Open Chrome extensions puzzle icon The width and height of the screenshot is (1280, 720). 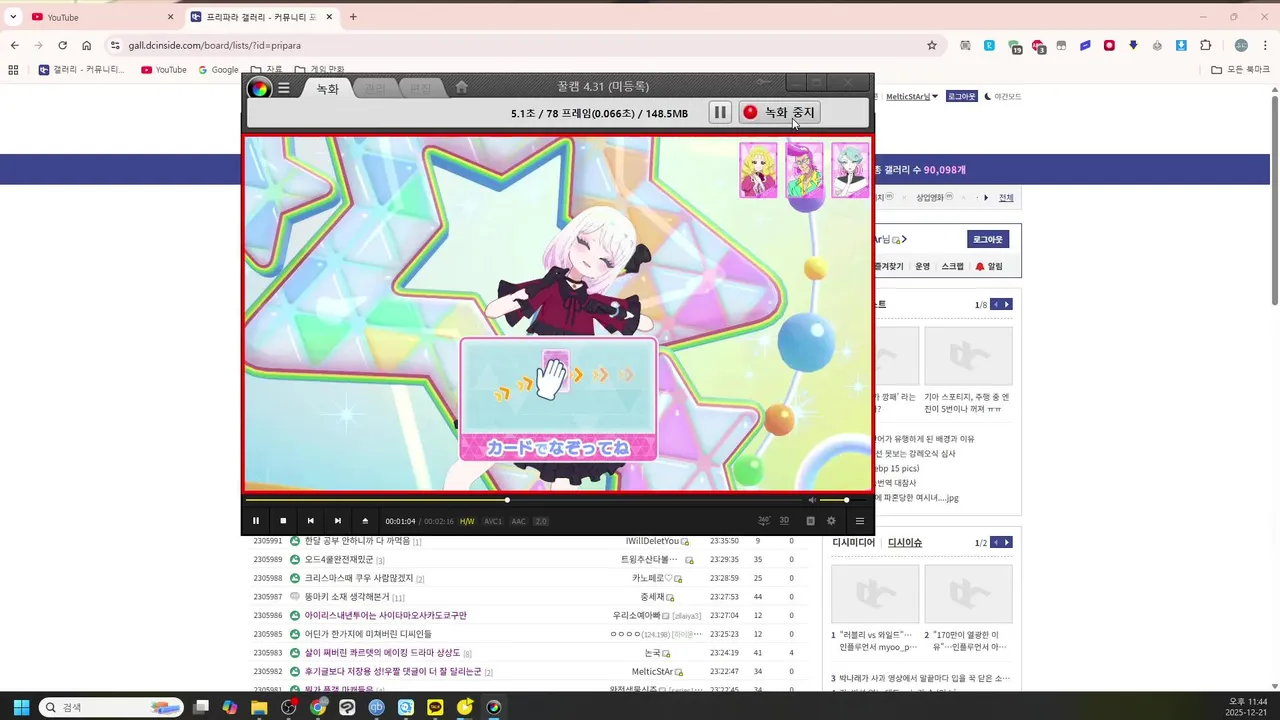(x=1206, y=45)
